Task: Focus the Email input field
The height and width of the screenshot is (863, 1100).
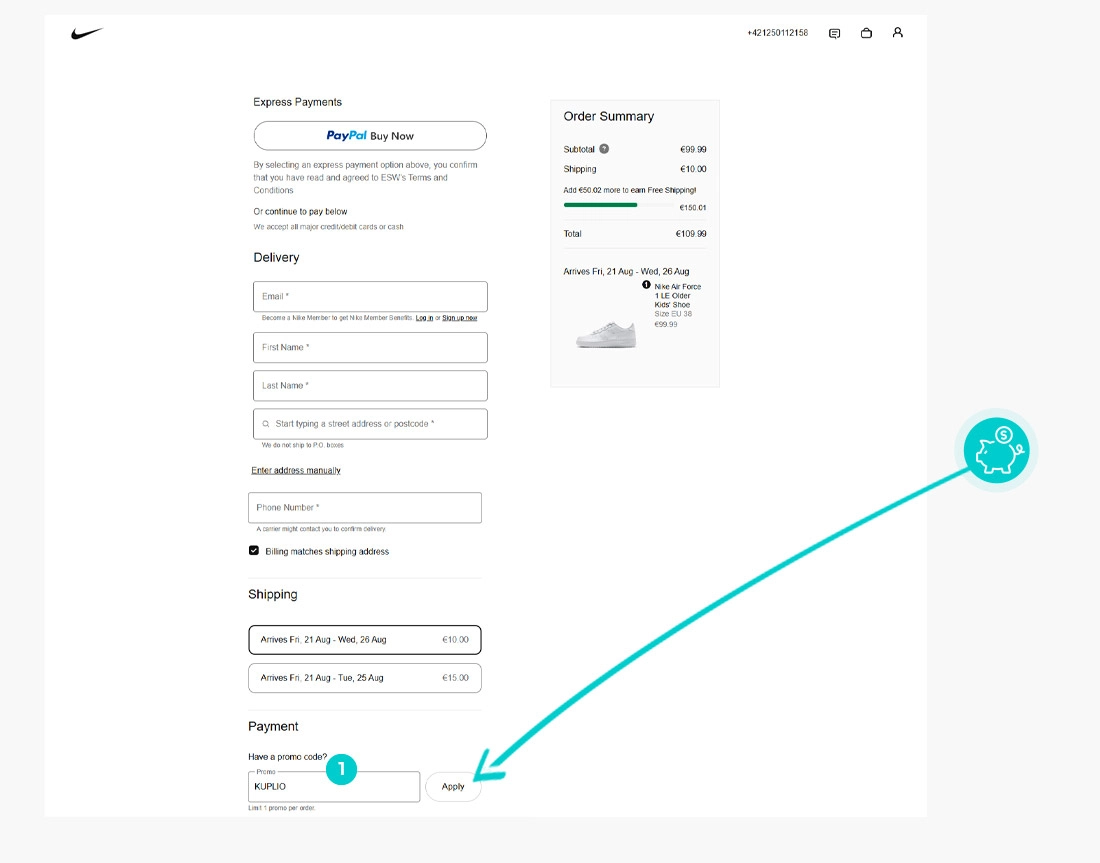Action: tap(370, 297)
